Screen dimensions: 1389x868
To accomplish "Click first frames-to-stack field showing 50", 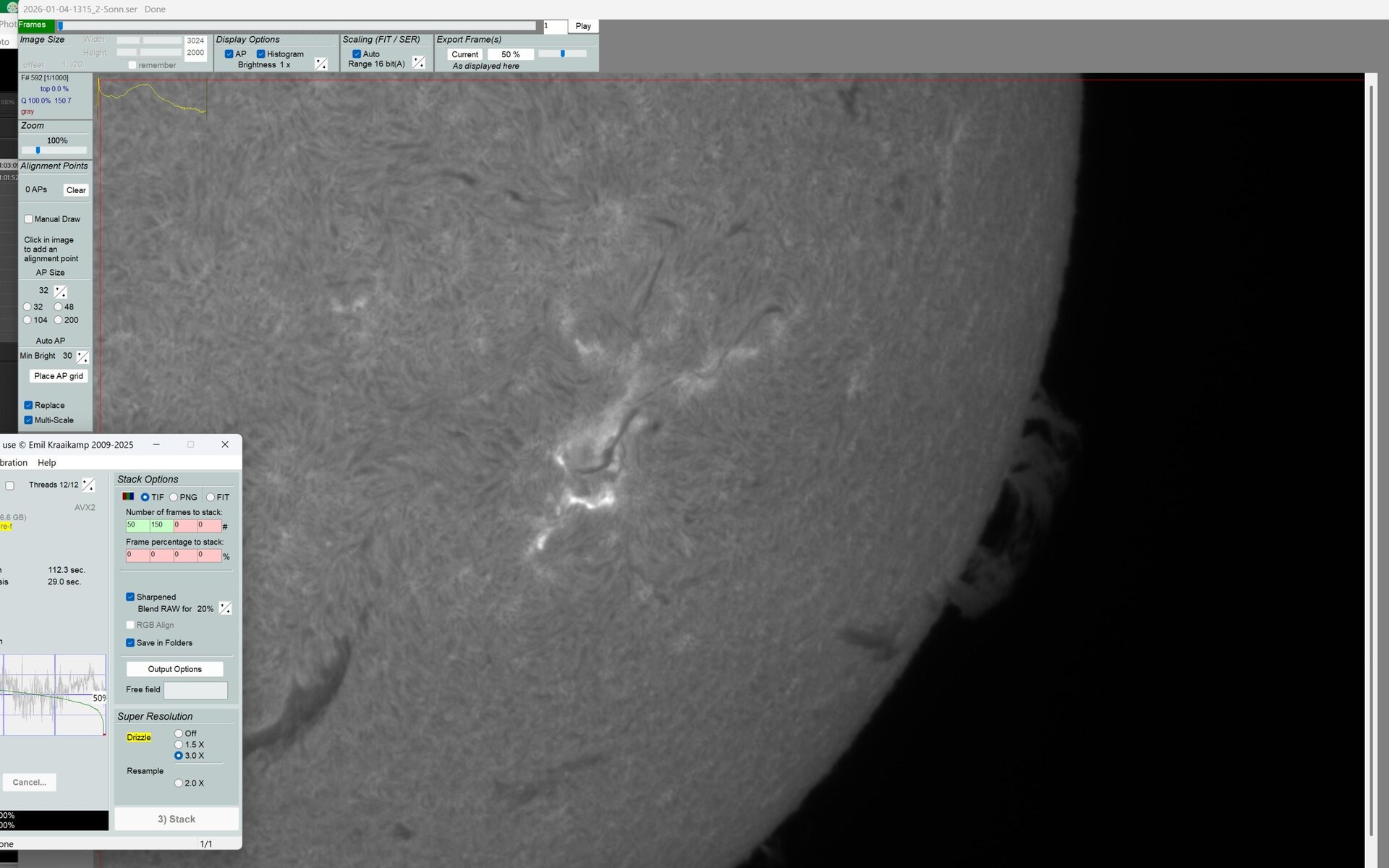I will pyautogui.click(x=137, y=526).
